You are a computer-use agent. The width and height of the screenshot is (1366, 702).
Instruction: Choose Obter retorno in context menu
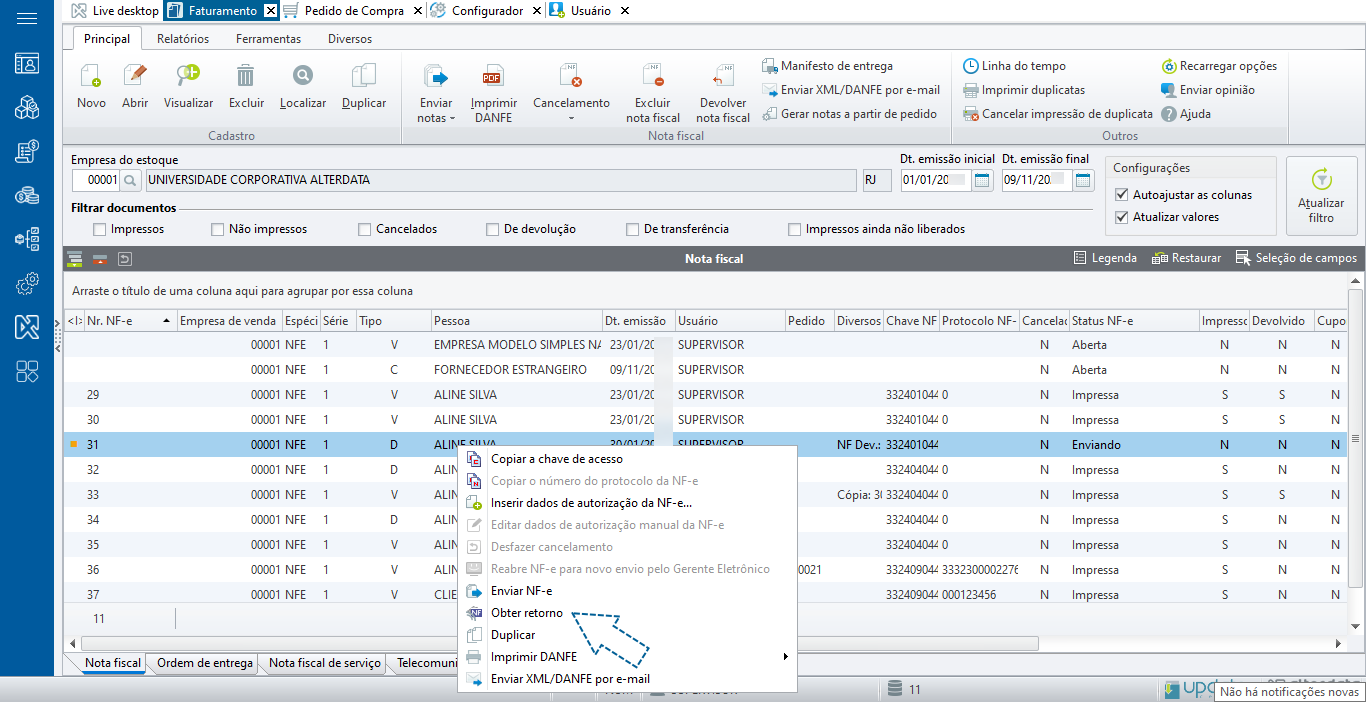click(x=527, y=613)
